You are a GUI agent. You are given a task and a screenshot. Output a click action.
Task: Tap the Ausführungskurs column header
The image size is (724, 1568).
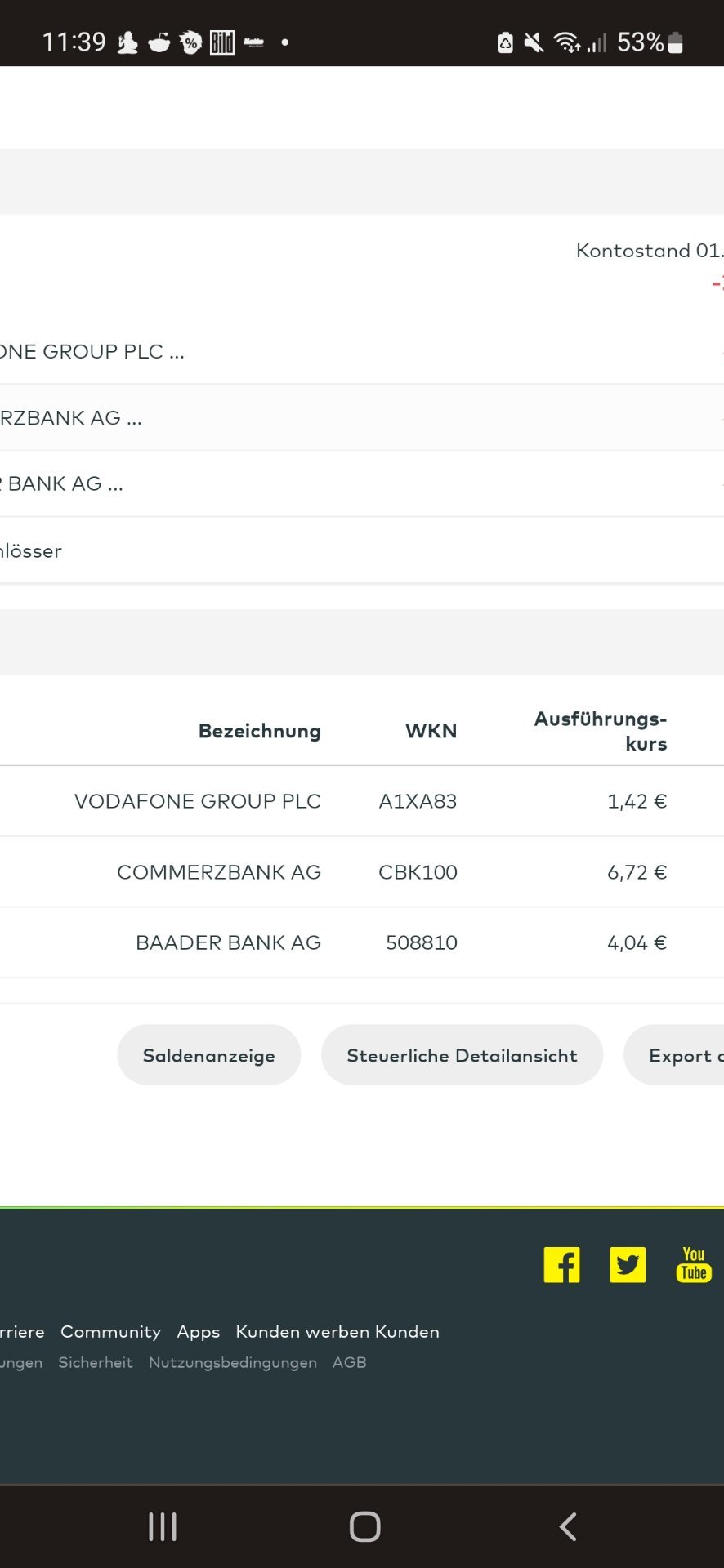(x=601, y=731)
